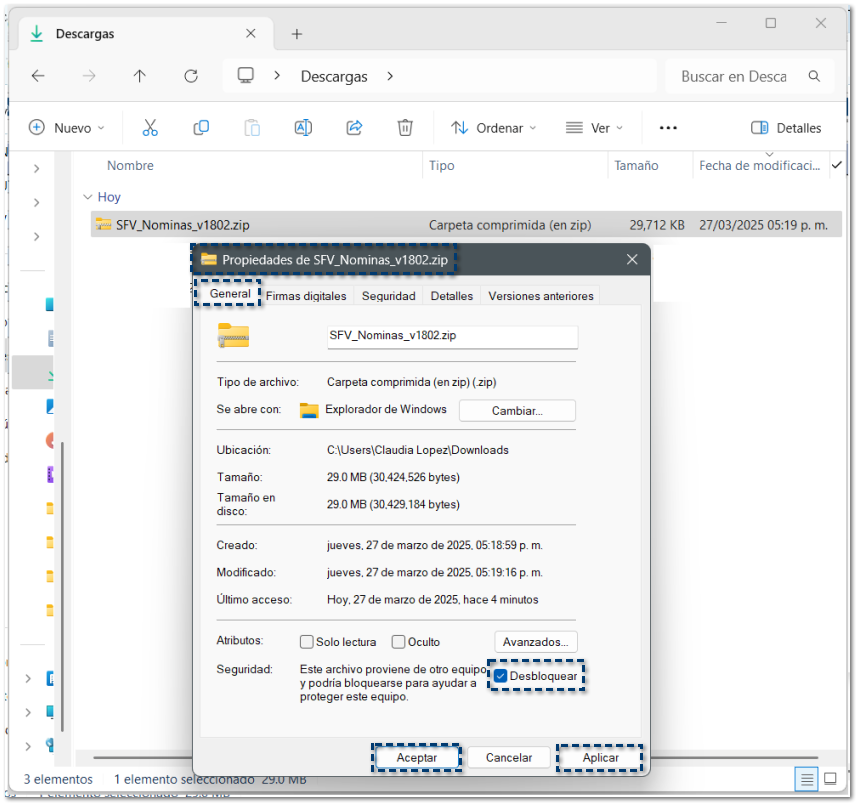The width and height of the screenshot is (859, 806).
Task: Open the Versiones anteriores tab
Action: [x=541, y=296]
